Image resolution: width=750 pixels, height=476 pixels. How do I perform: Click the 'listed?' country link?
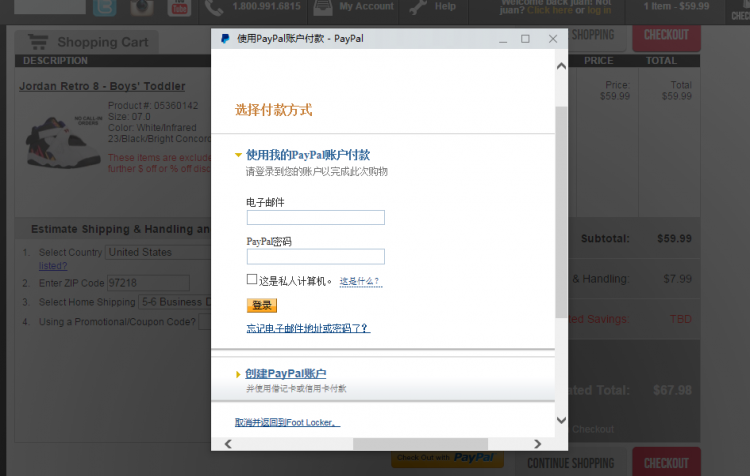(x=53, y=266)
